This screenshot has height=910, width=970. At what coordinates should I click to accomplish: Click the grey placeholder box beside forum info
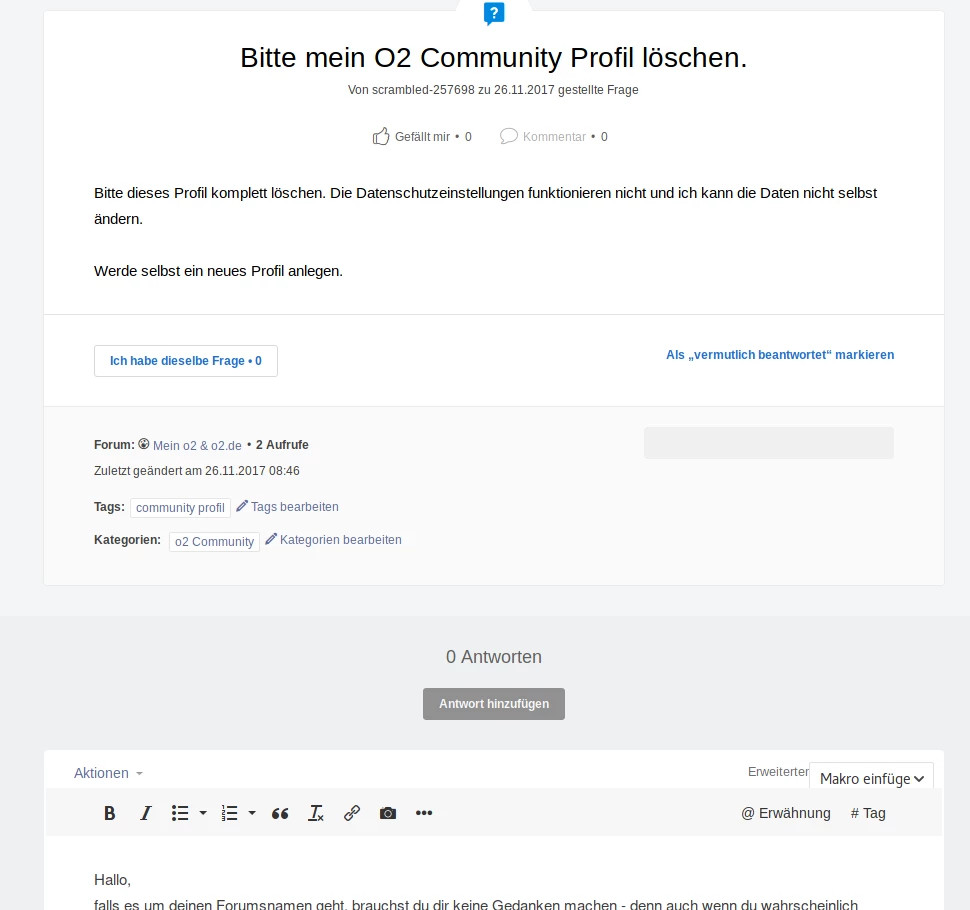point(769,443)
